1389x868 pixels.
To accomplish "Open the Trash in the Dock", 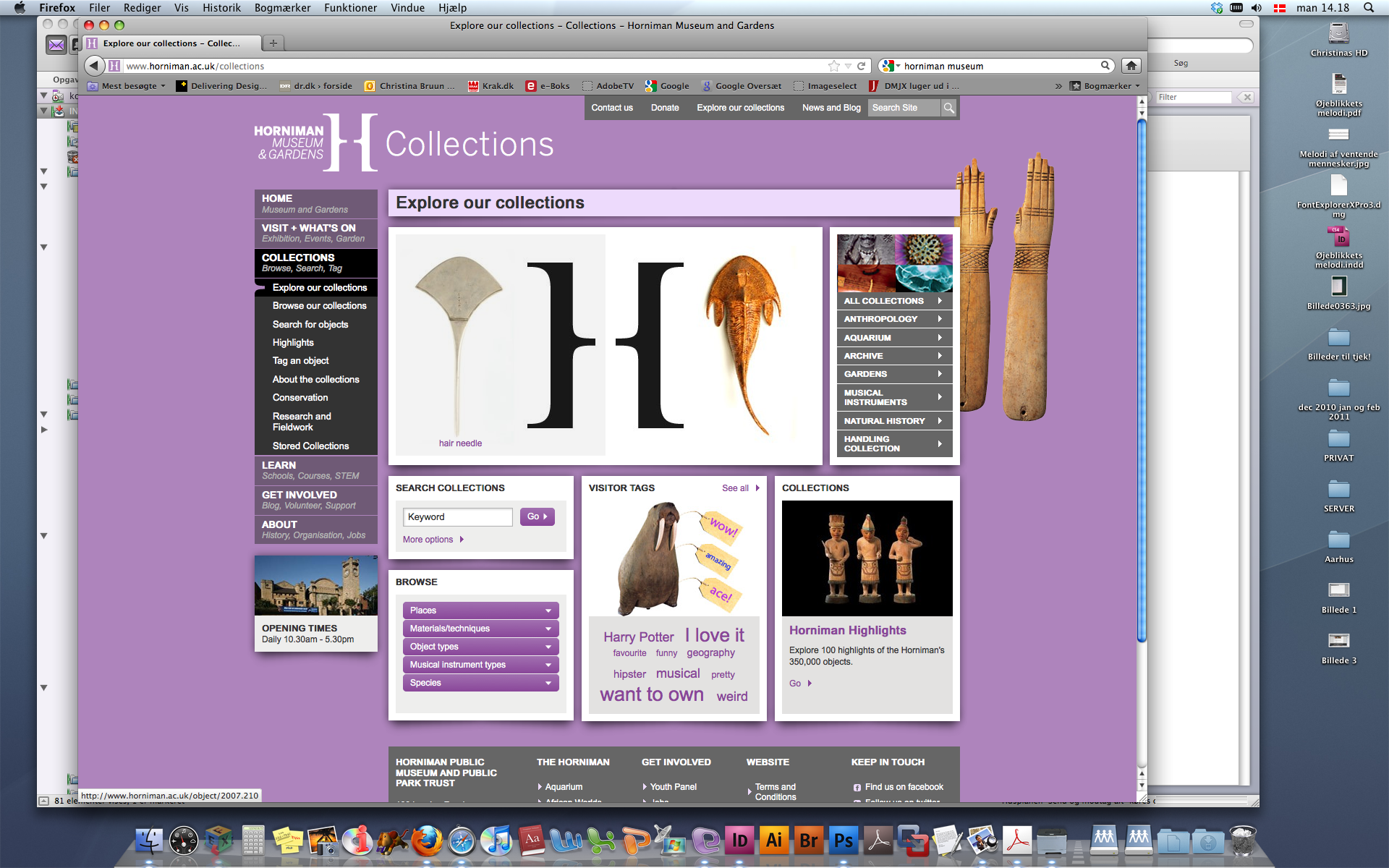I will (x=1242, y=841).
